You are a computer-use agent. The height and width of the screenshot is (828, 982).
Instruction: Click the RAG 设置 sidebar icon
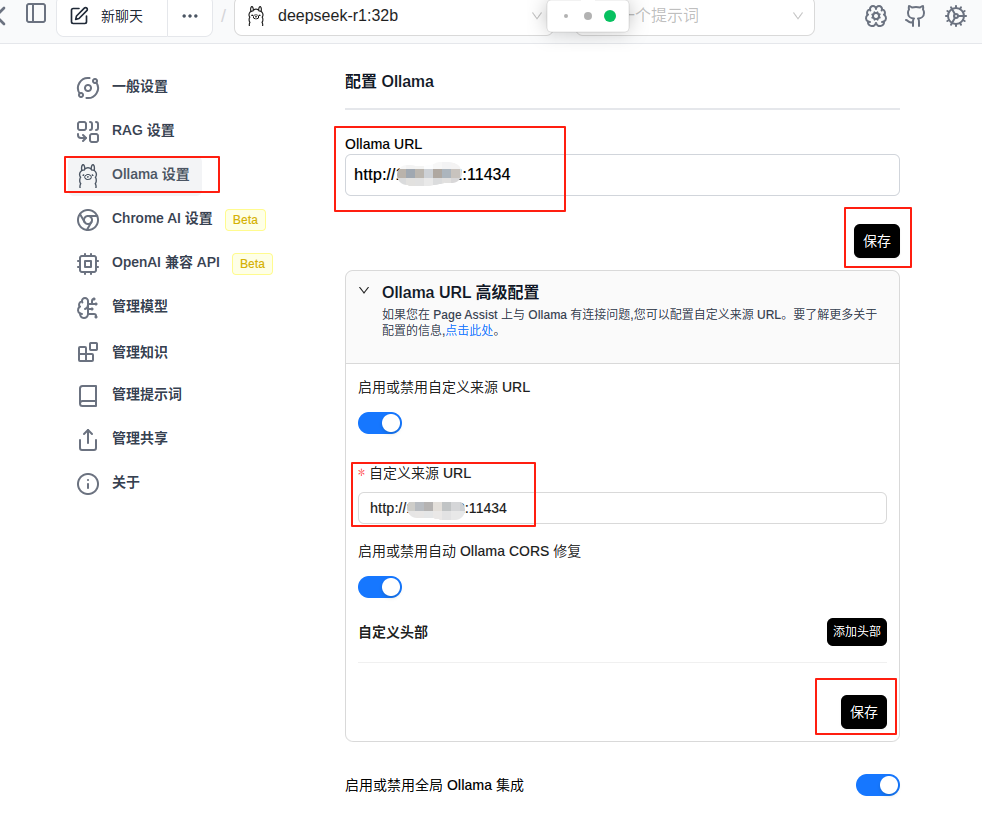click(88, 131)
